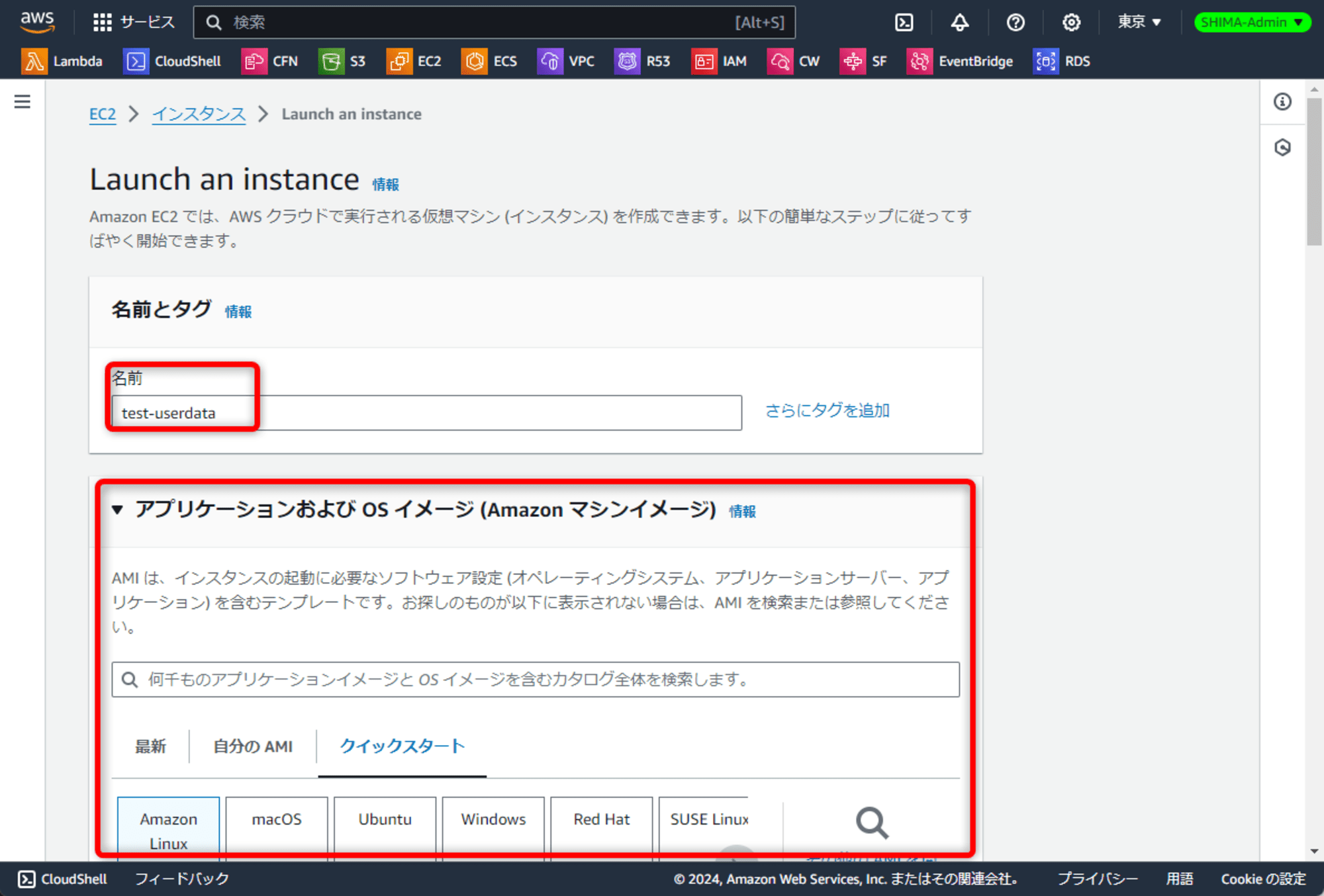
Task: Open the 東京 region dropdown
Action: click(1139, 22)
